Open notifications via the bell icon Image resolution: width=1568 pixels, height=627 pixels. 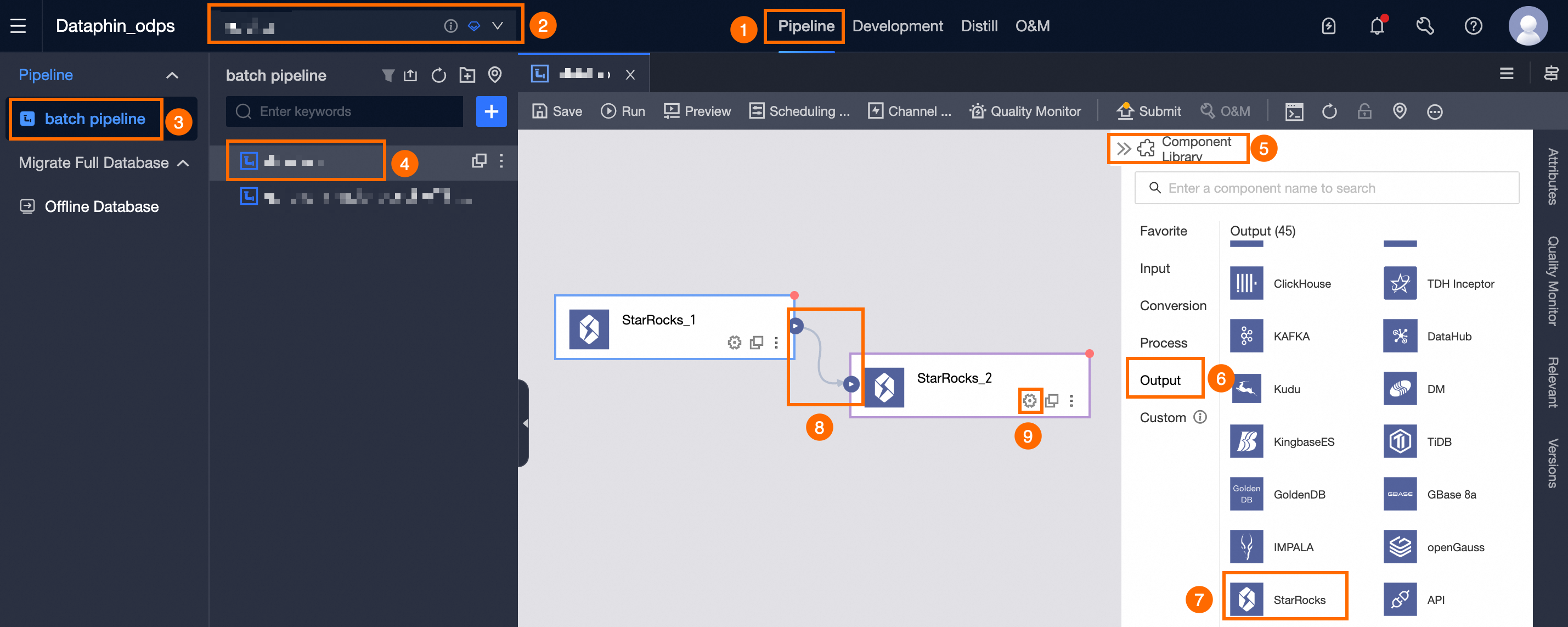click(1377, 26)
